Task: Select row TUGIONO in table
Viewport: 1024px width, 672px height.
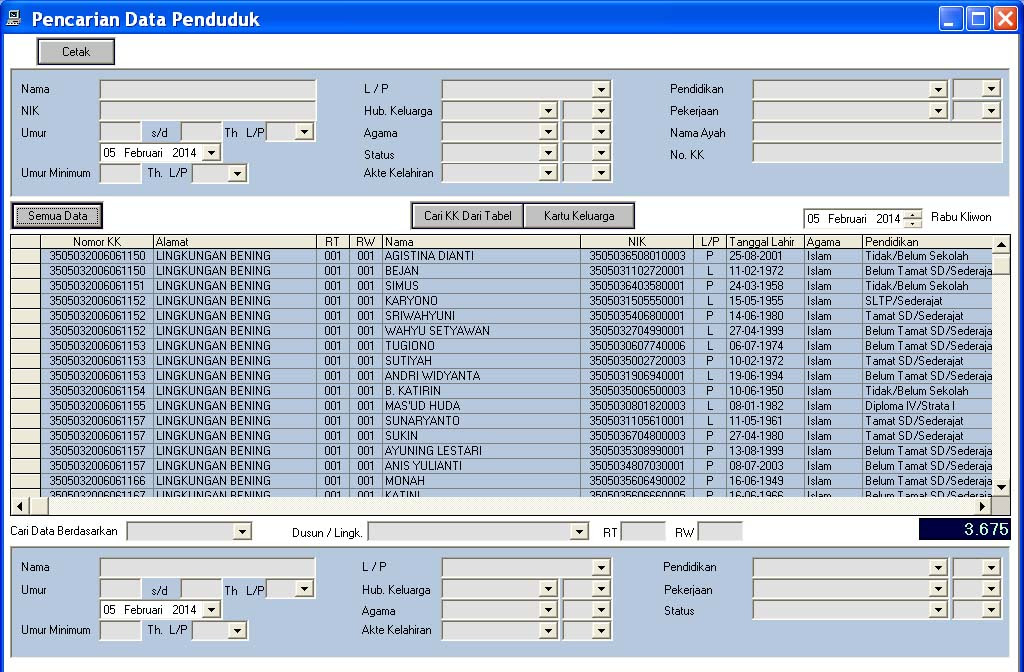Action: 501,346
